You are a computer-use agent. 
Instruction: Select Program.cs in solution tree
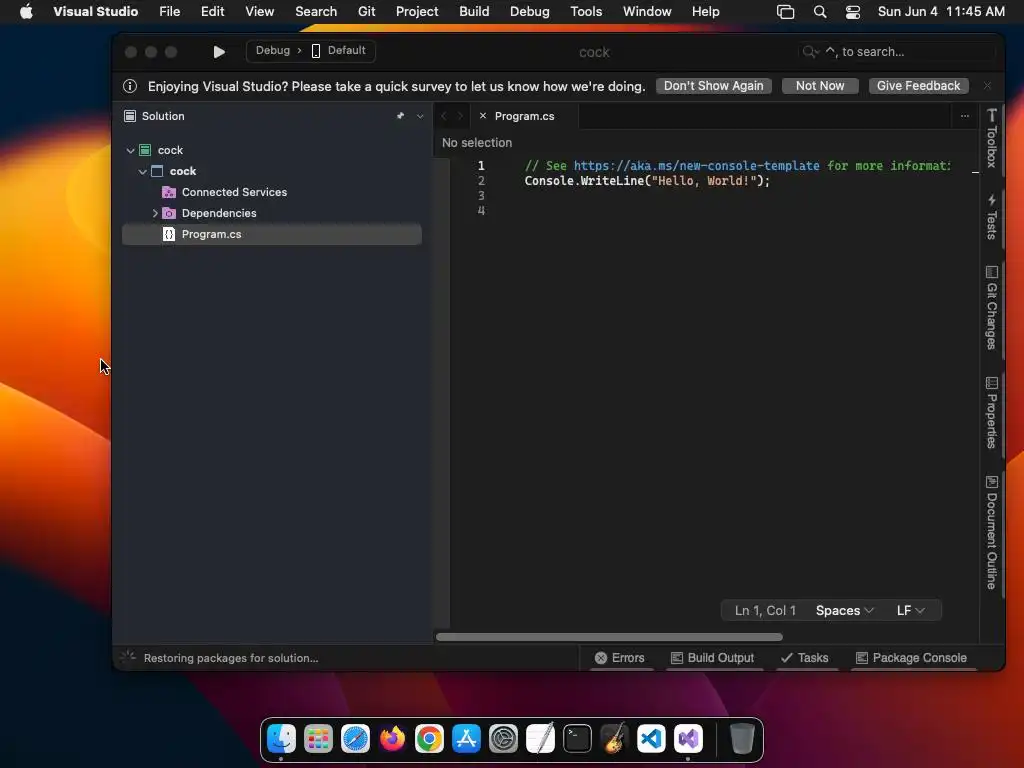point(272,234)
